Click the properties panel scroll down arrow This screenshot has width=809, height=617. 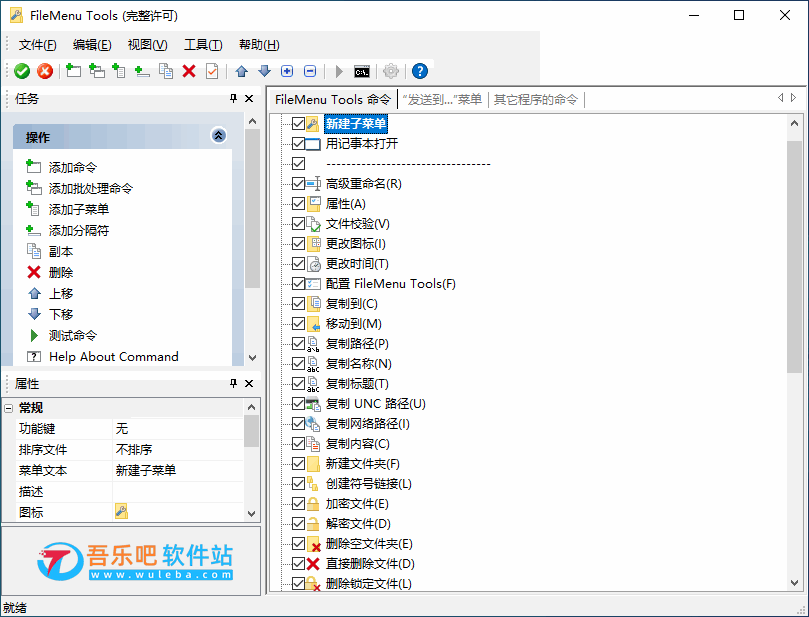(252, 513)
